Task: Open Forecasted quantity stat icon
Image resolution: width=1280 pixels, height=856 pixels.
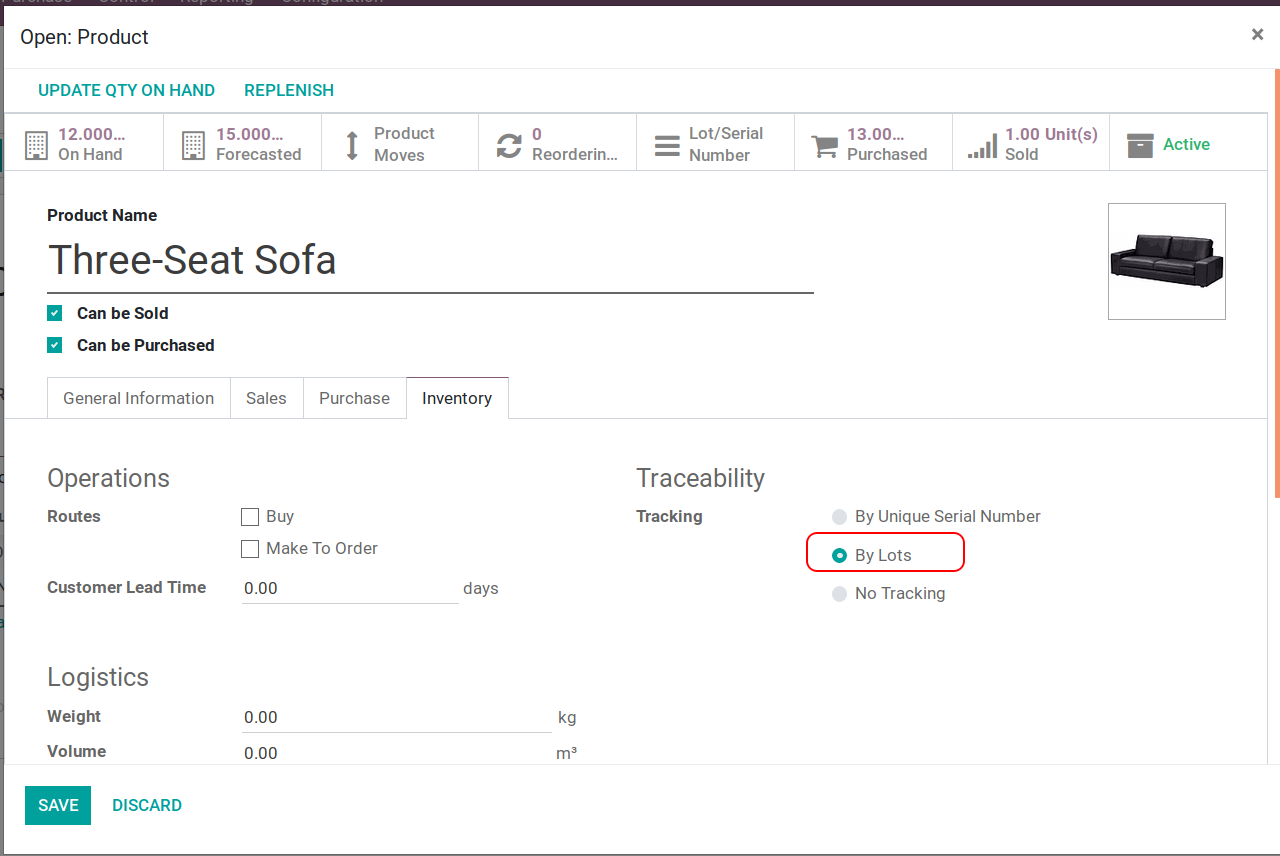Action: point(194,145)
